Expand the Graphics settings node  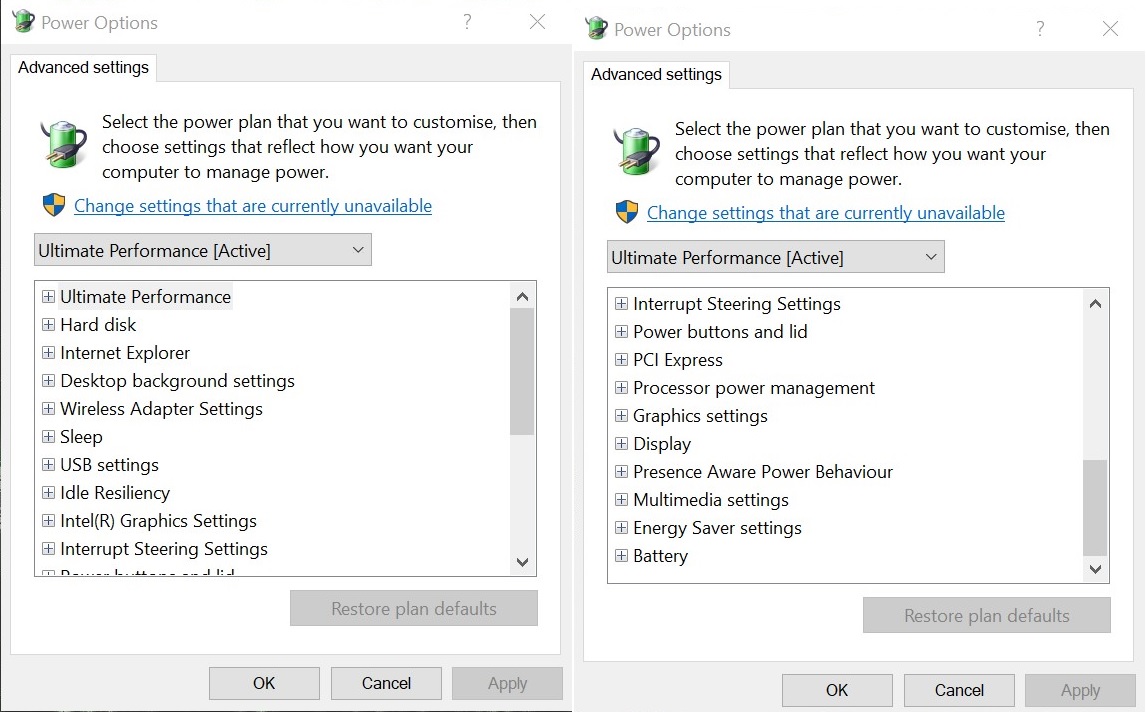(621, 416)
